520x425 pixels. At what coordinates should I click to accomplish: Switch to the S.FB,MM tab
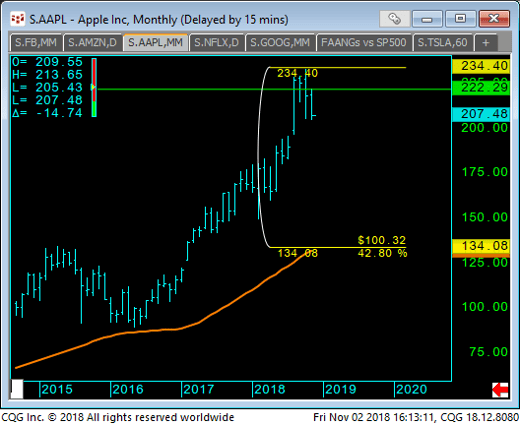36,43
